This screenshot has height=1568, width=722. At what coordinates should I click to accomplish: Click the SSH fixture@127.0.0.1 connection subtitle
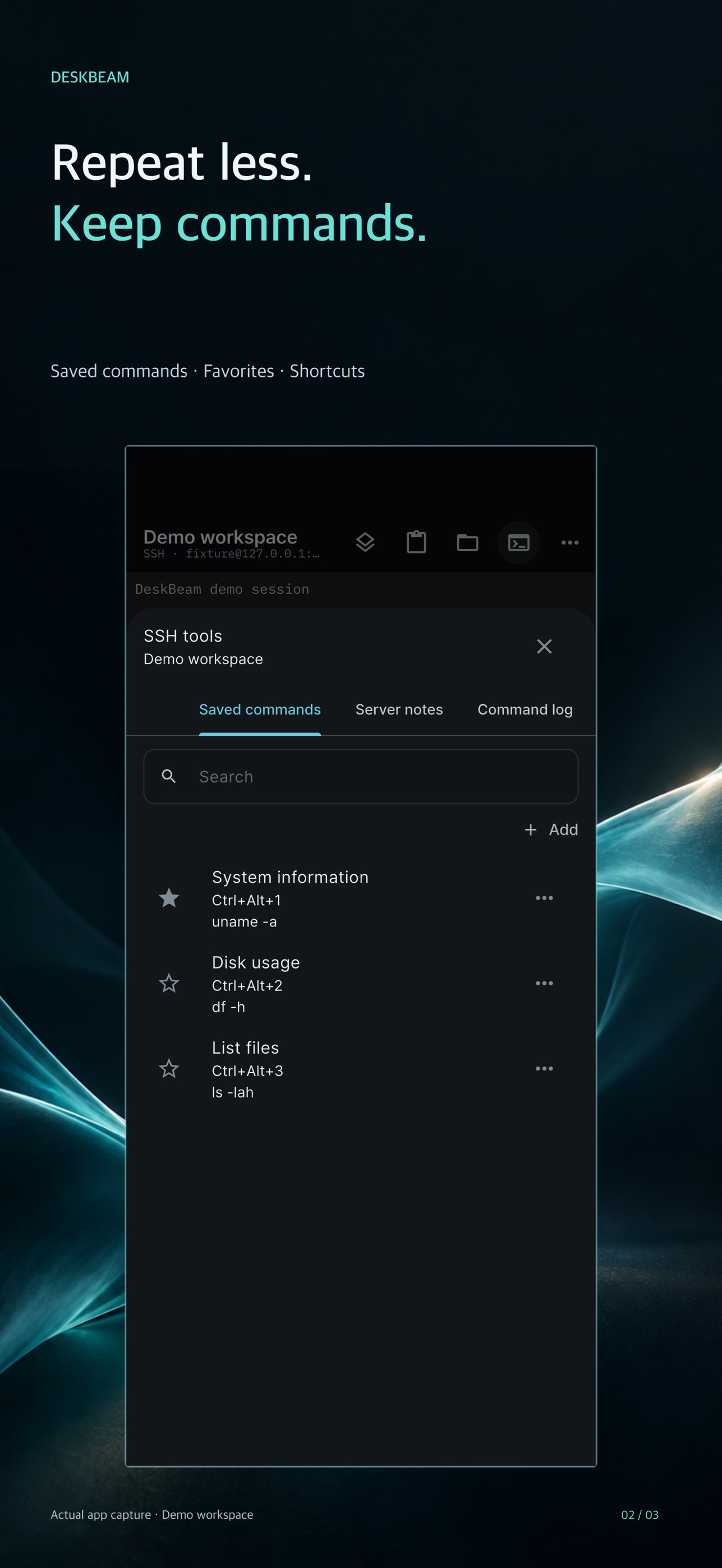tap(231, 554)
